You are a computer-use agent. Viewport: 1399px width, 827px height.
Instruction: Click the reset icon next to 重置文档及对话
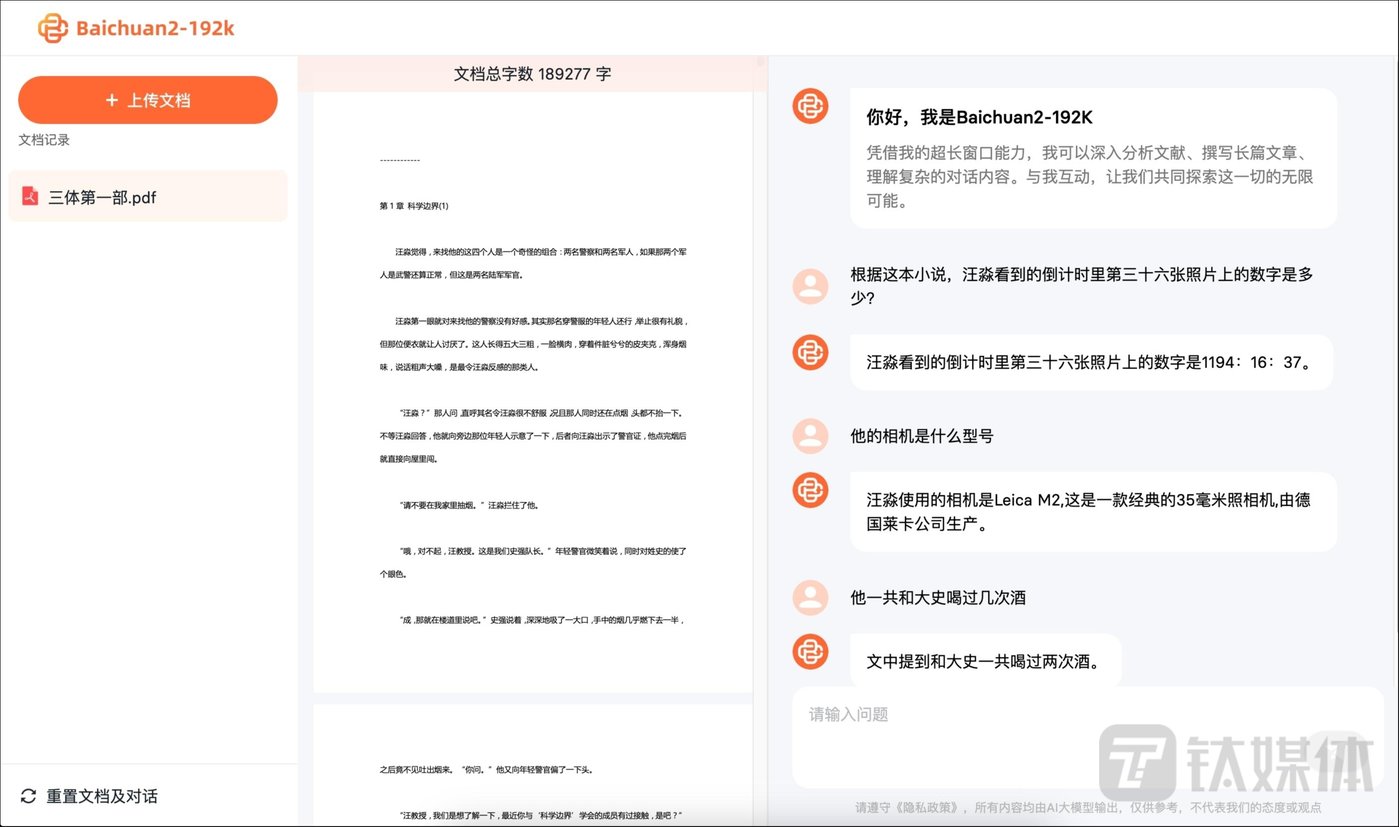[x=29, y=796]
